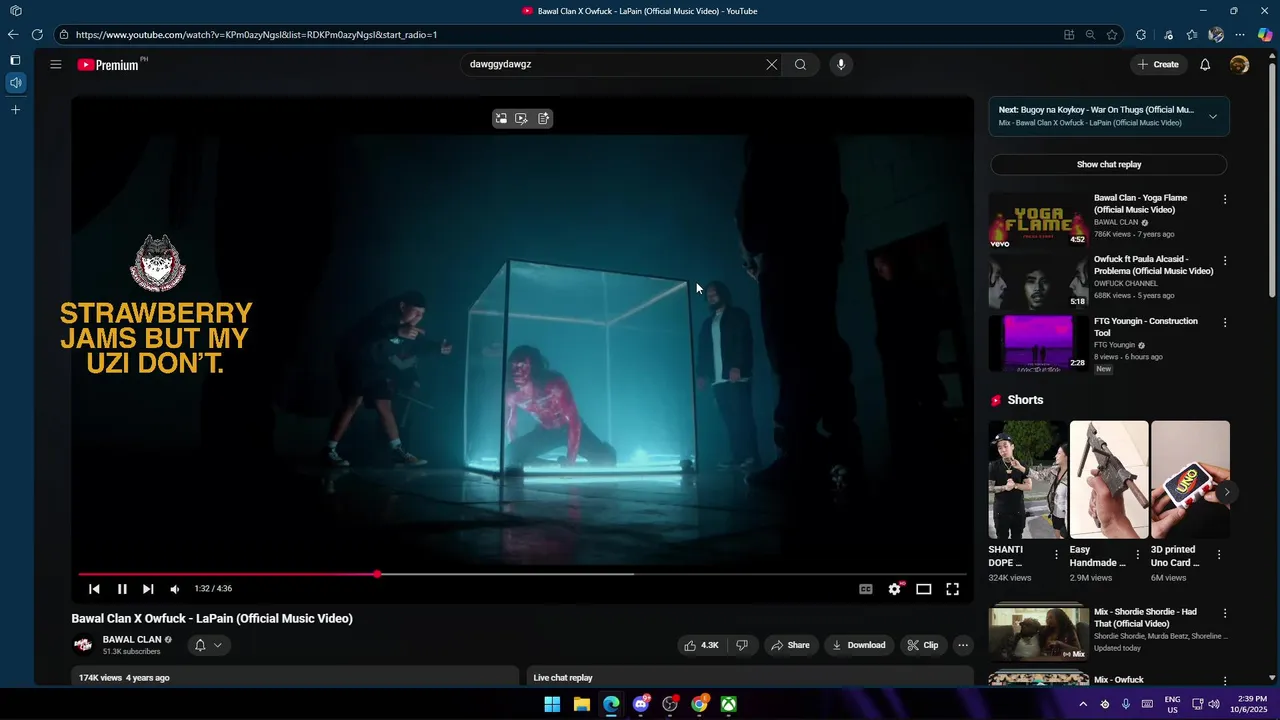Image resolution: width=1280 pixels, height=720 pixels.
Task: Open the YouTube guide hamburger menu
Action: (x=56, y=64)
